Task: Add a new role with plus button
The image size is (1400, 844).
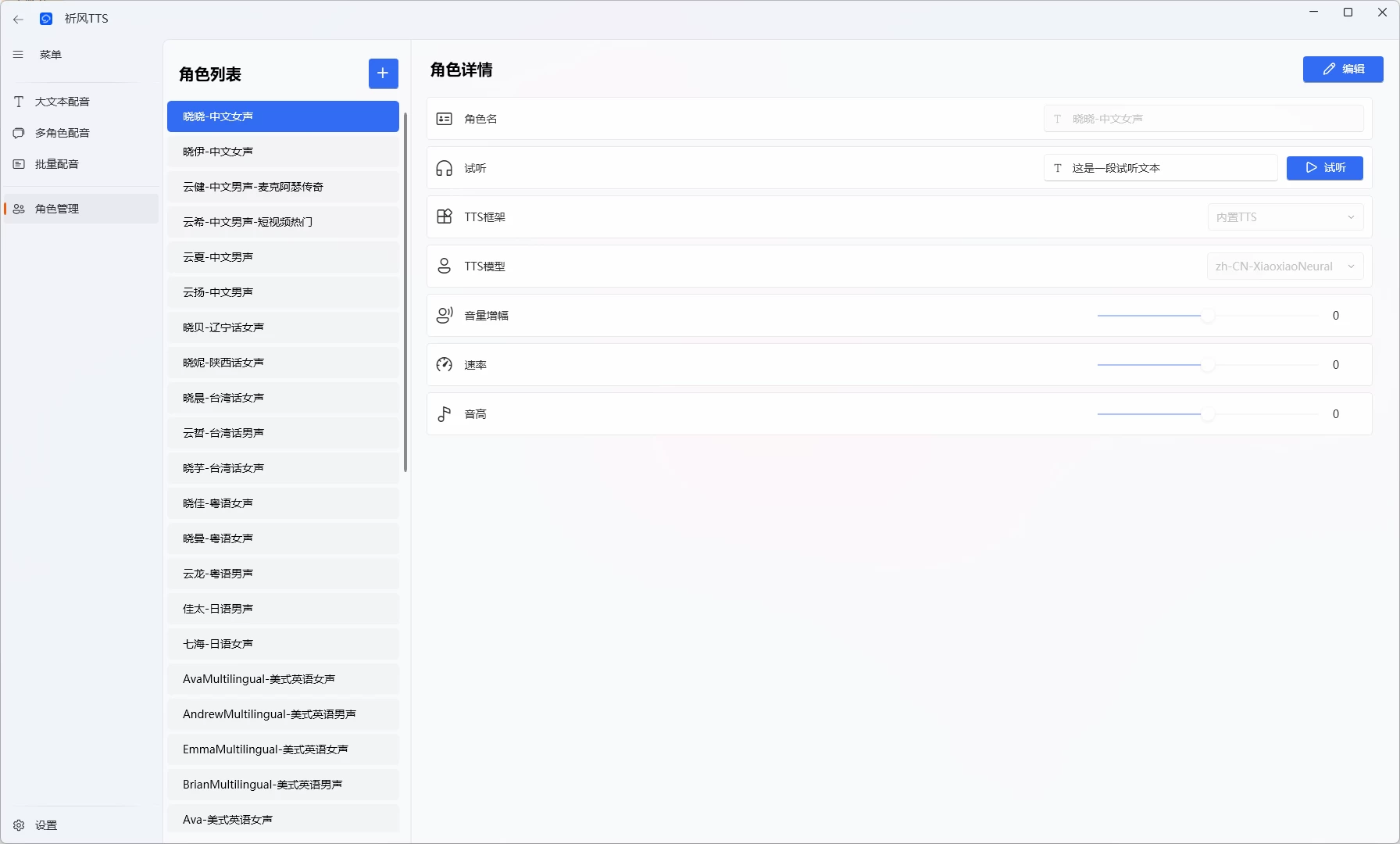Action: (383, 73)
